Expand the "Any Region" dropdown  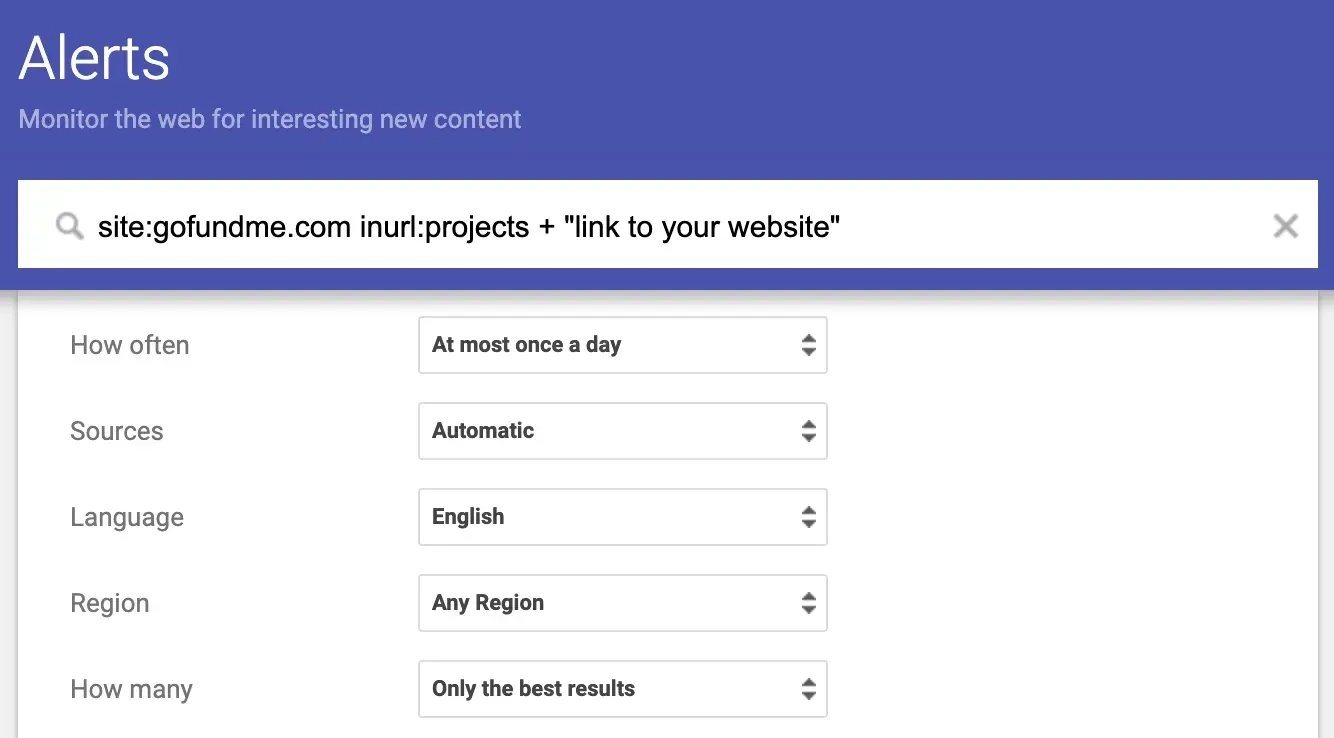click(x=621, y=603)
